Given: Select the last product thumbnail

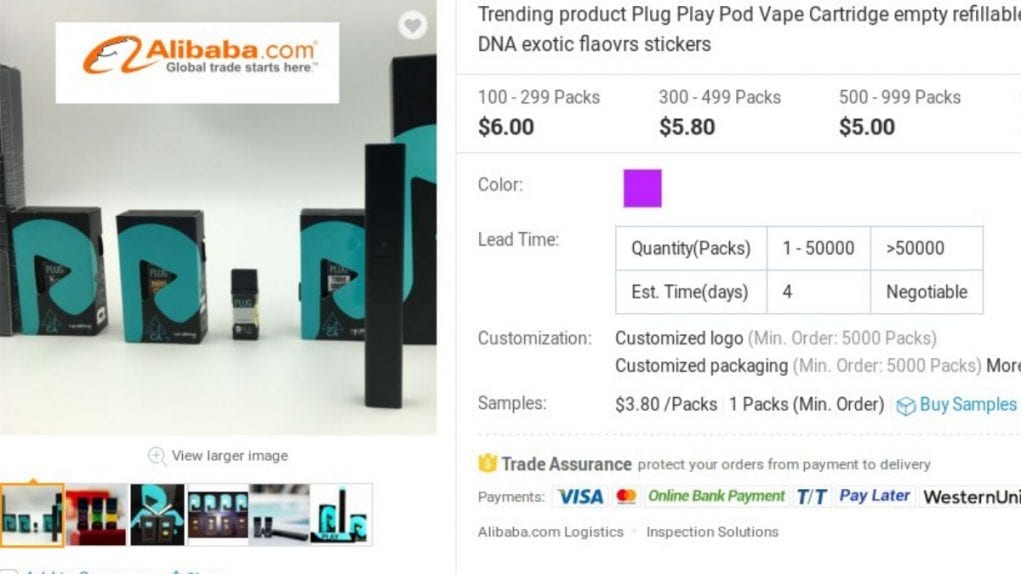Looking at the screenshot, I should 341,514.
